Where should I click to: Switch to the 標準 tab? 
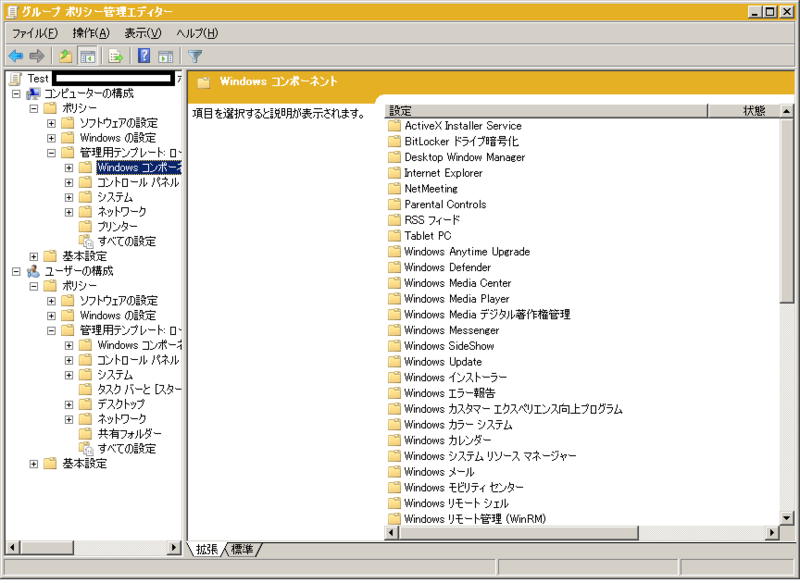tap(242, 549)
